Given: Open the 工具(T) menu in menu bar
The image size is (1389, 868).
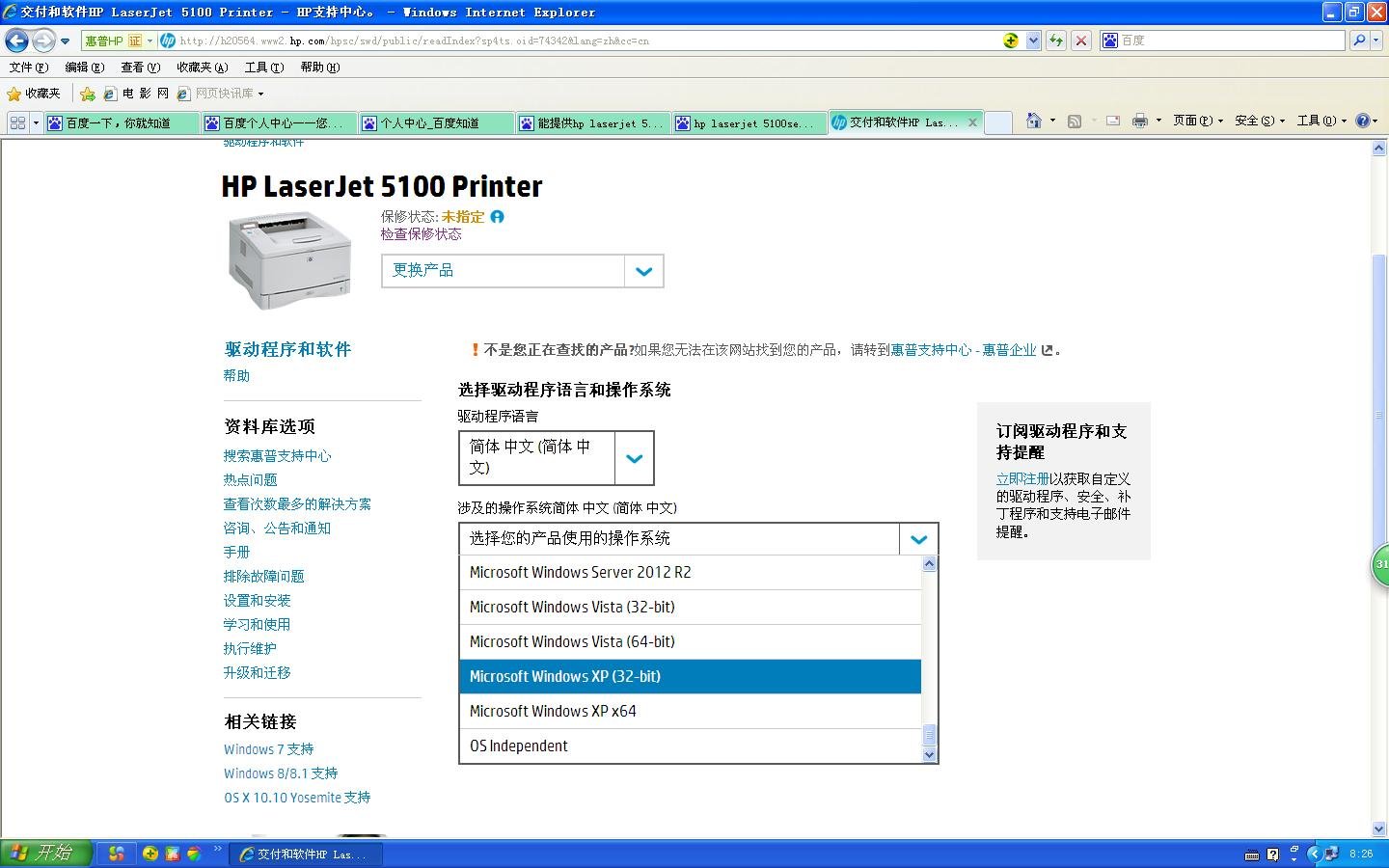Looking at the screenshot, I should click(x=263, y=68).
